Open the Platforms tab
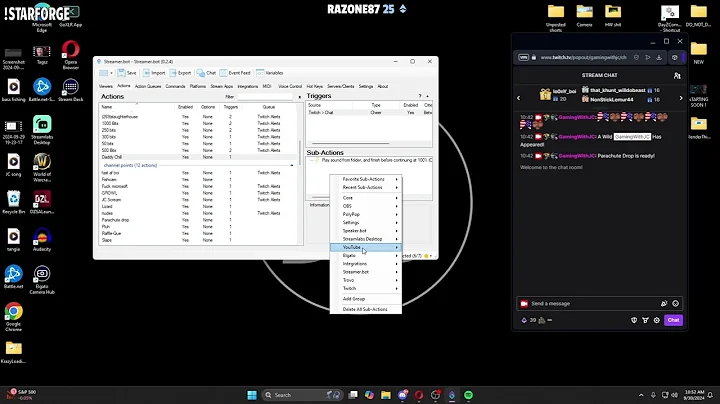Screen dimensions: 720x404 point(198,86)
